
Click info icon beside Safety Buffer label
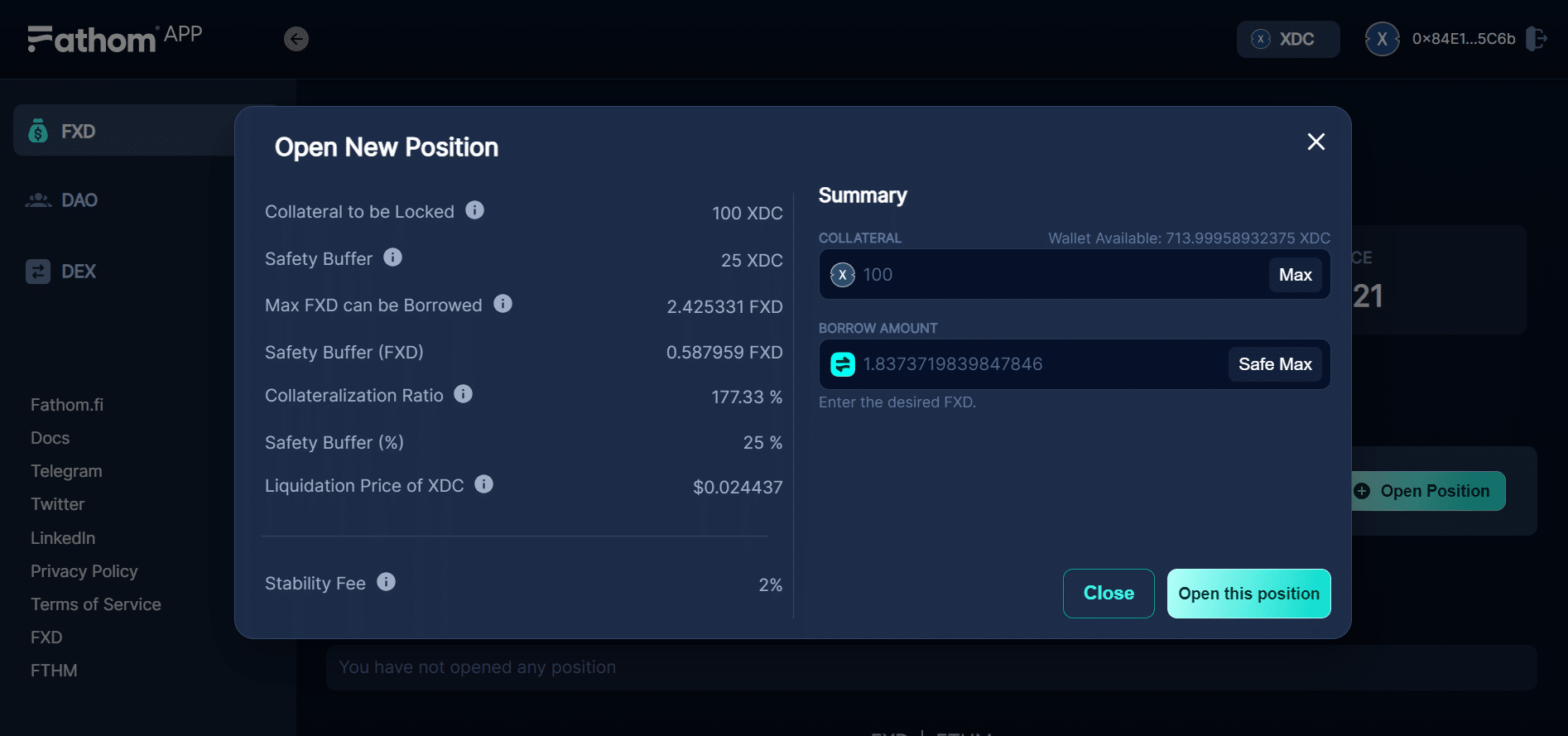(392, 257)
